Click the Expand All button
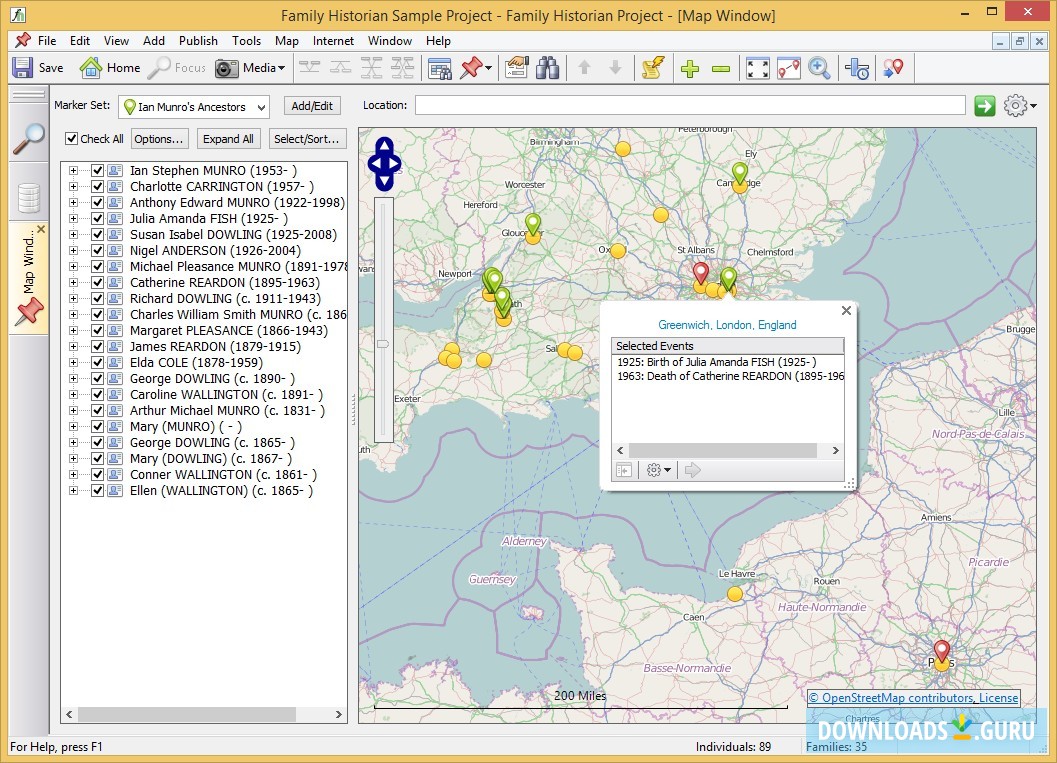 click(x=228, y=139)
